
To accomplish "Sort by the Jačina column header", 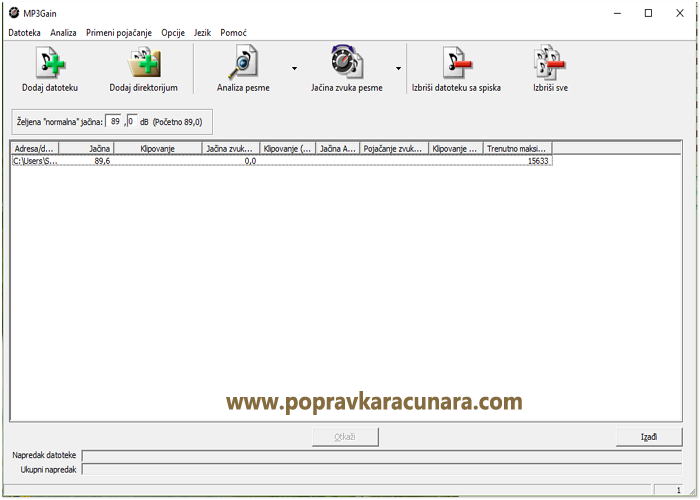I will (x=87, y=149).
